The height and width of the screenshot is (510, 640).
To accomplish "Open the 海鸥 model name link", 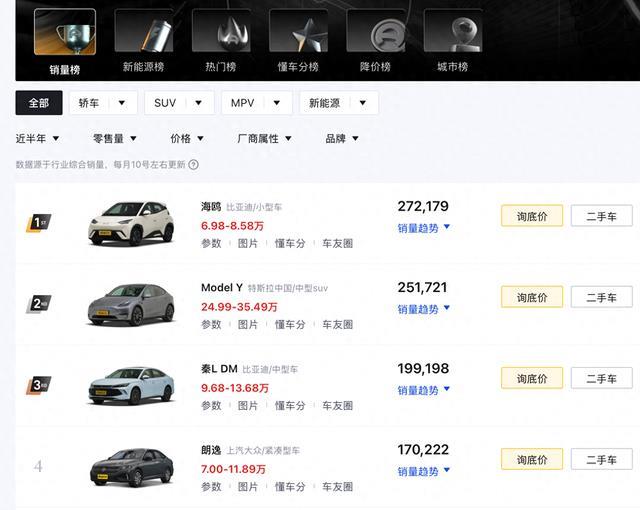I will 211,207.
